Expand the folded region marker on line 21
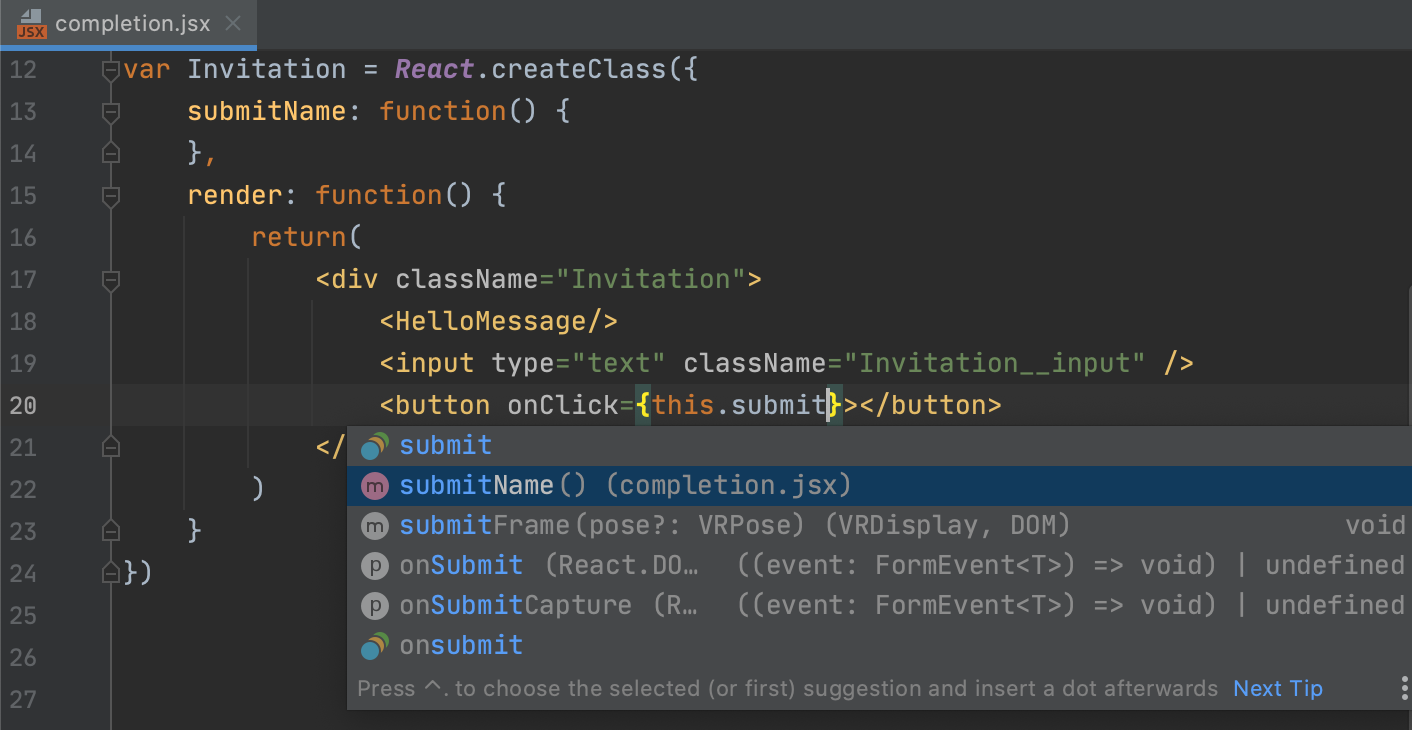 click(x=110, y=447)
